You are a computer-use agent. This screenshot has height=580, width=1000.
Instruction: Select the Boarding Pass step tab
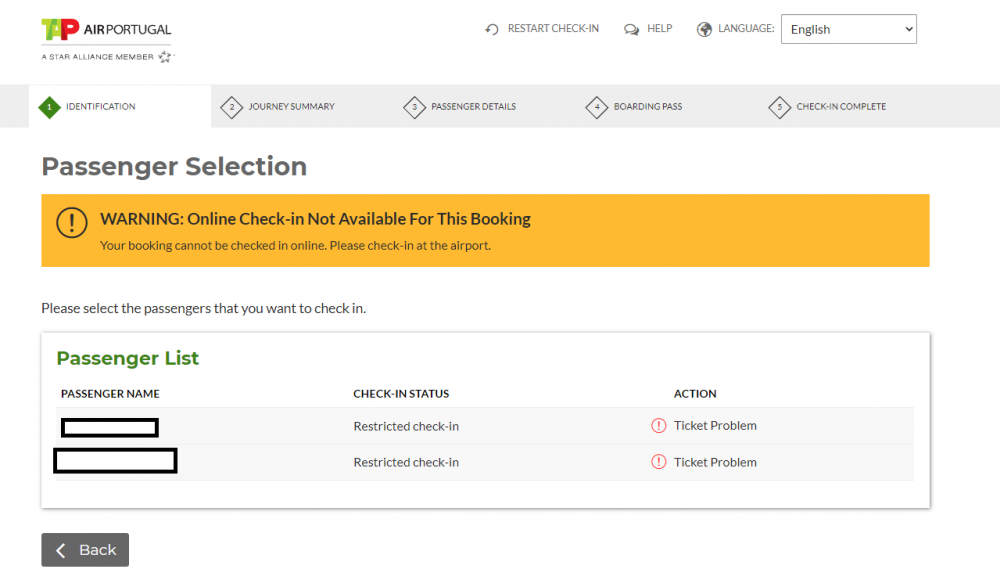coord(634,107)
